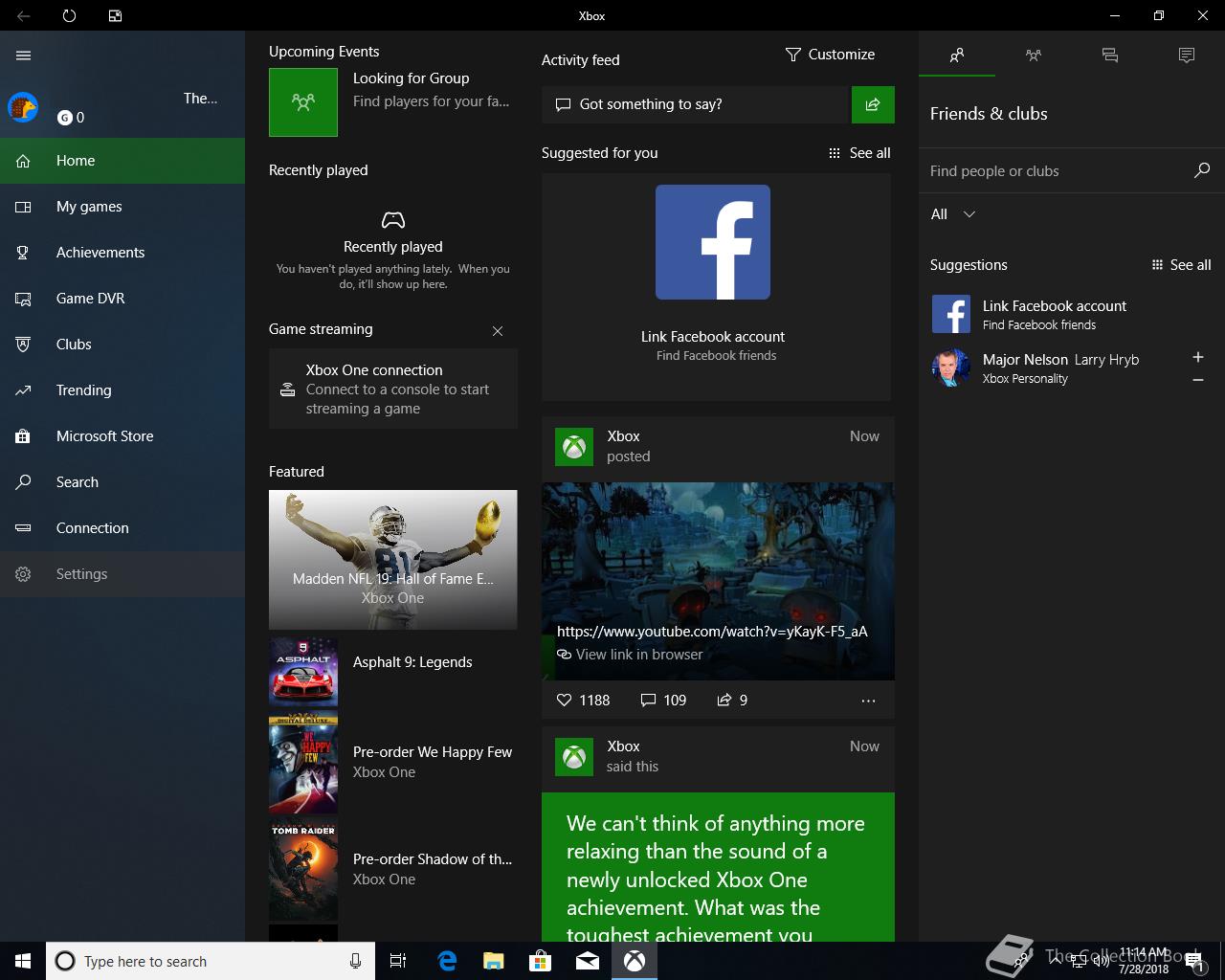
Task: Click the user profile avatar
Action: click(x=23, y=107)
